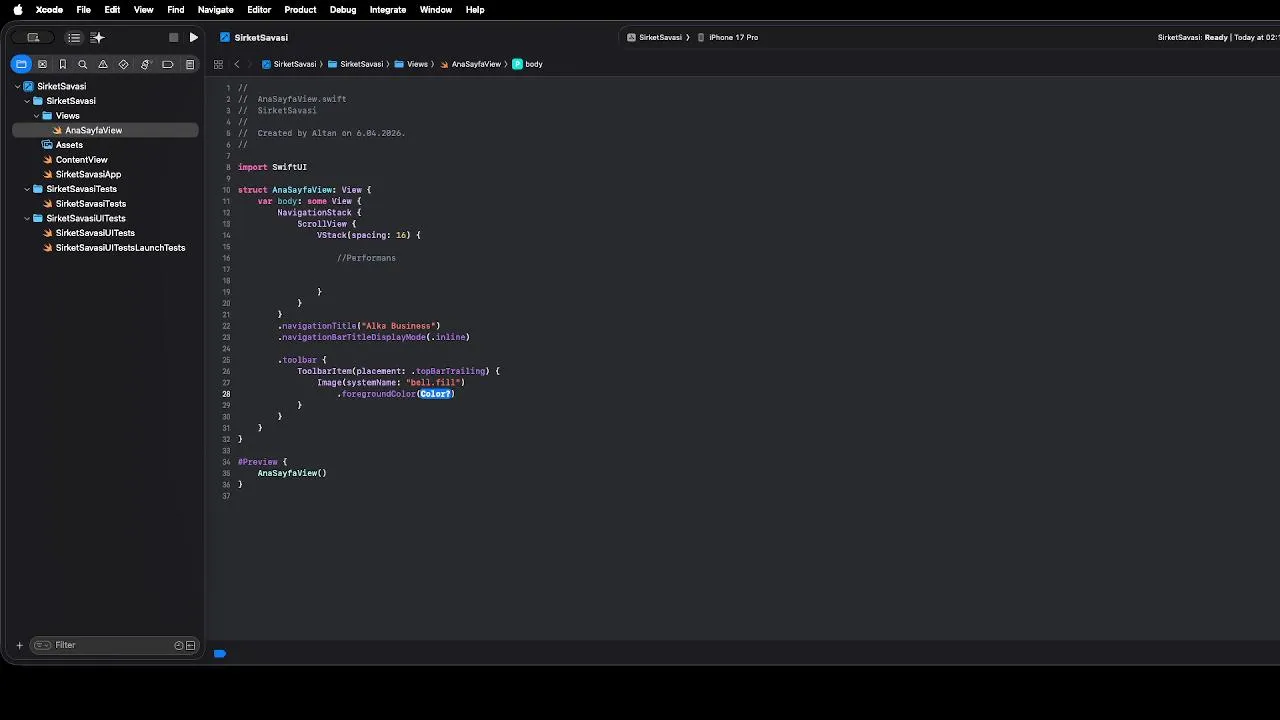Open the Debug navigator icon

click(145, 64)
